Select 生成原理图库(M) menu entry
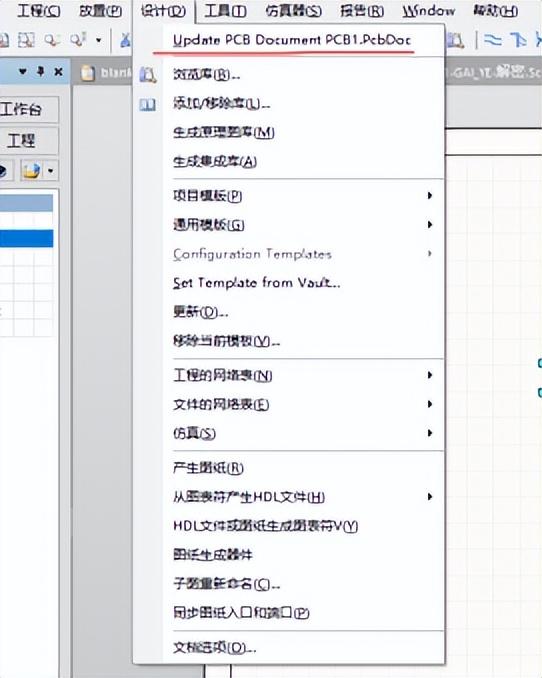Image resolution: width=542 pixels, height=678 pixels. pos(224,132)
